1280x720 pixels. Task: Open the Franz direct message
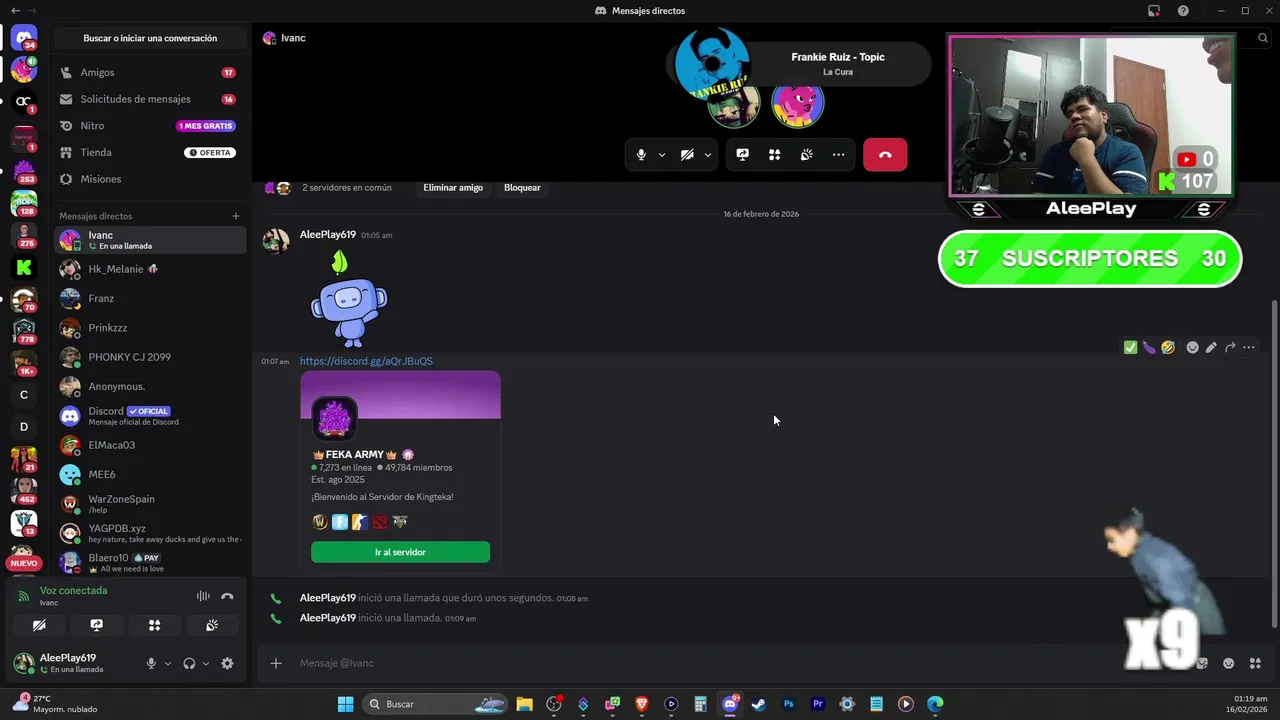click(x=150, y=298)
